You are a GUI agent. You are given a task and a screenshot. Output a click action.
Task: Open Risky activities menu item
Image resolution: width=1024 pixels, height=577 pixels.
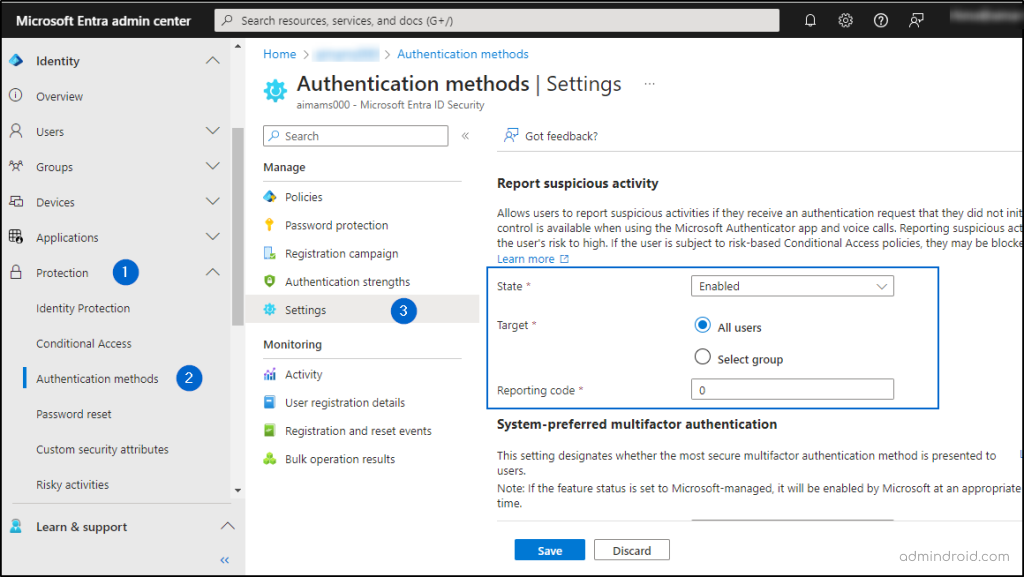[x=72, y=484]
